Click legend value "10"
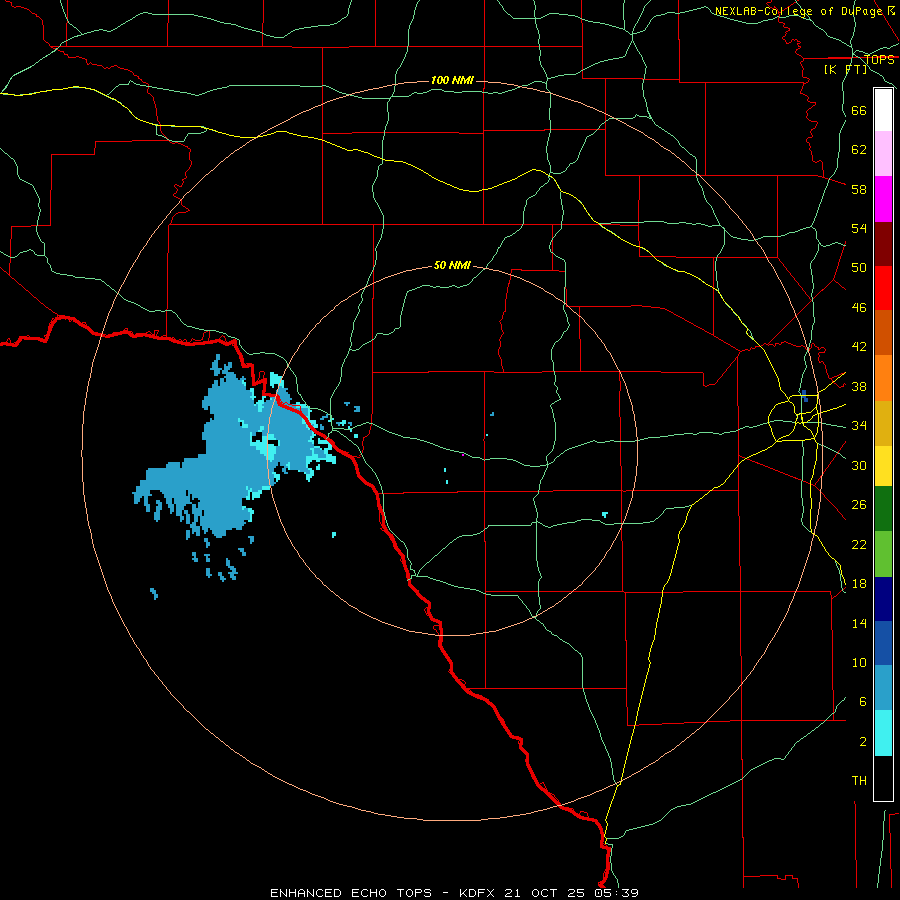The width and height of the screenshot is (900, 900). (x=859, y=663)
